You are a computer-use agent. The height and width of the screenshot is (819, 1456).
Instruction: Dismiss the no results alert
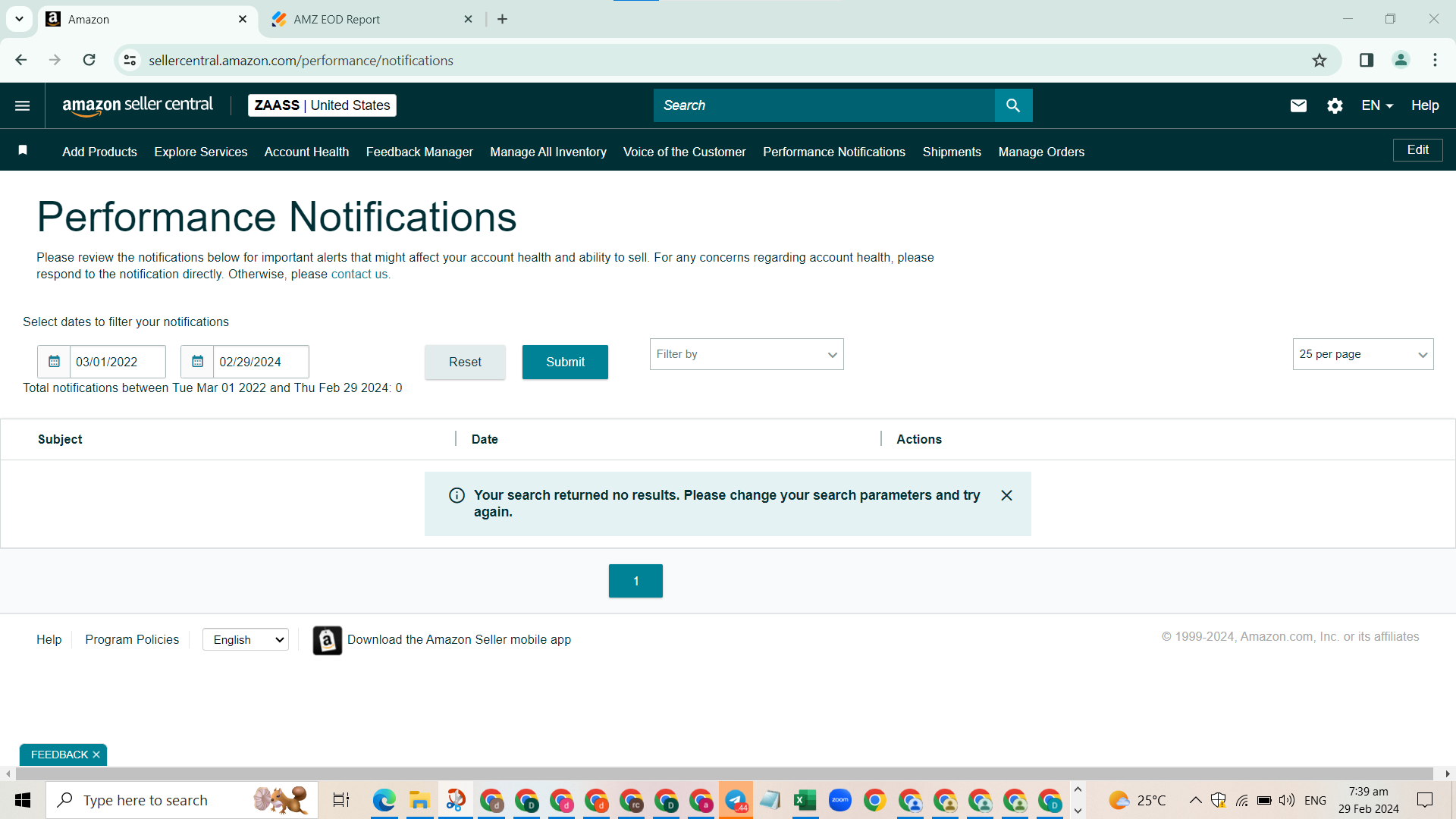click(1006, 495)
